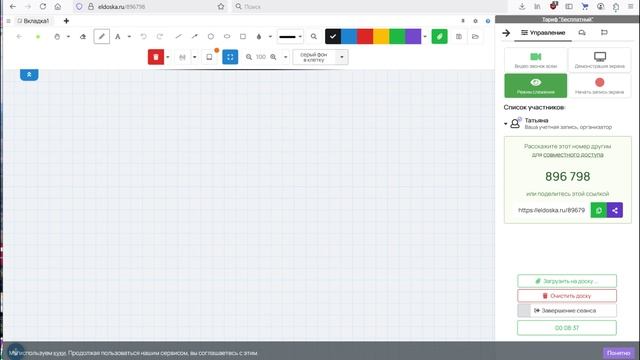Click the green leaf button

440,36
